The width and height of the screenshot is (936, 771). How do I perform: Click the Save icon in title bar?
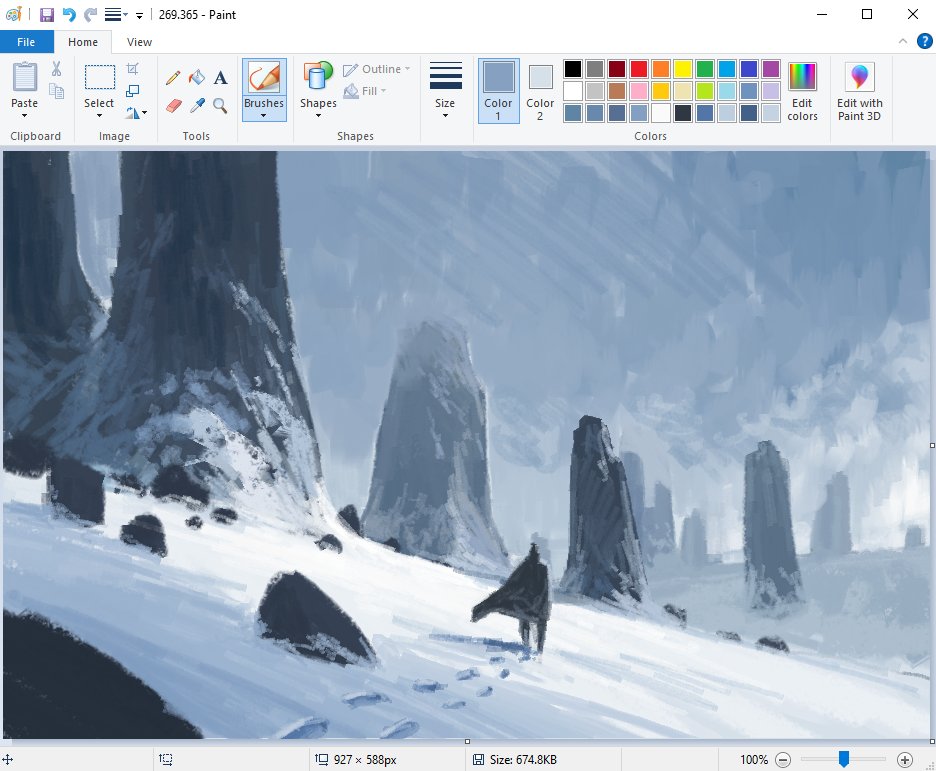coord(47,14)
